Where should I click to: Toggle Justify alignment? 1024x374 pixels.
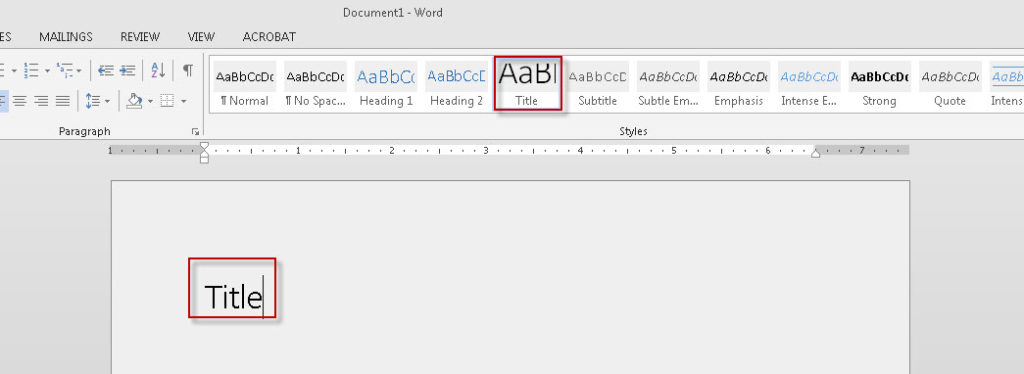coord(63,101)
